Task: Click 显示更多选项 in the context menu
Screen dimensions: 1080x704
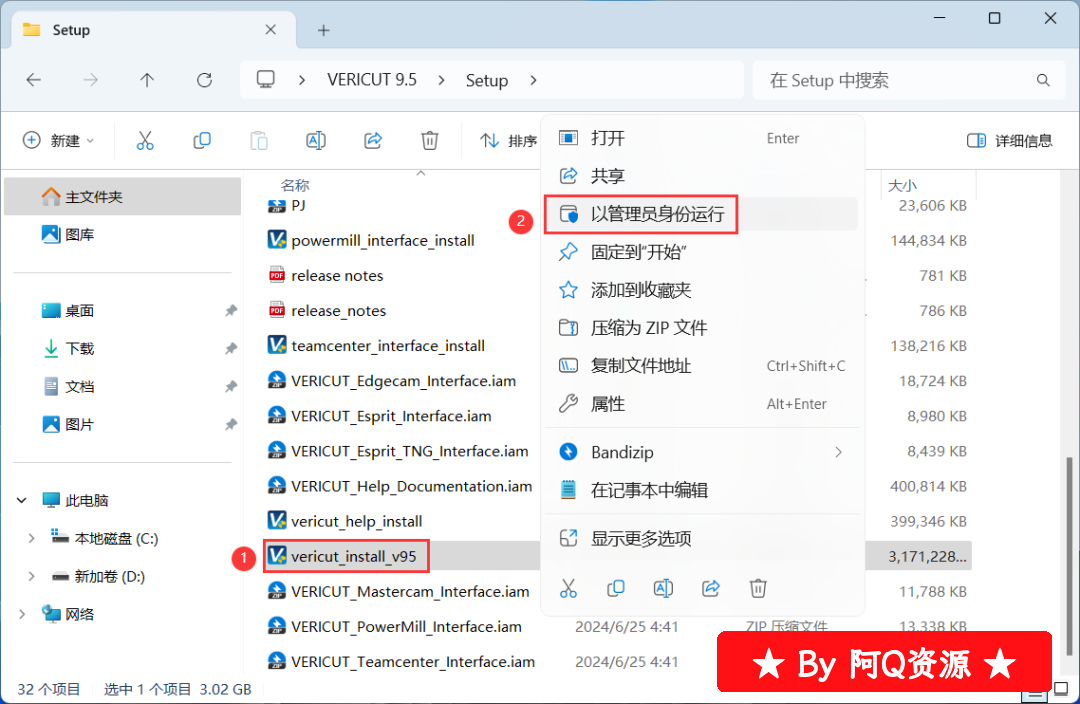Action: 701,538
